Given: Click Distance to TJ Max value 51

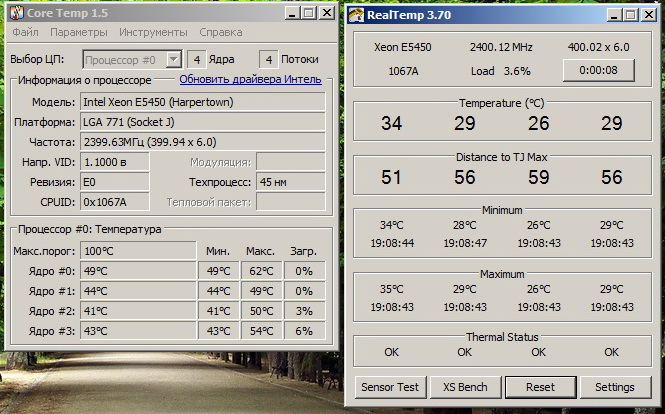Looking at the screenshot, I should click(x=391, y=177).
